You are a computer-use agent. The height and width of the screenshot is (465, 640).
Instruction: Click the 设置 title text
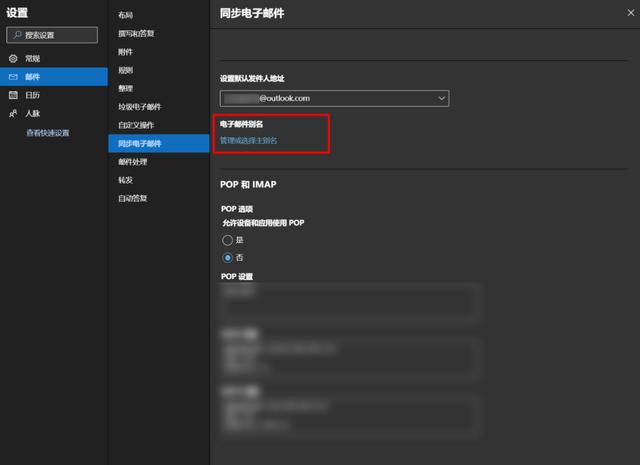tap(17, 13)
